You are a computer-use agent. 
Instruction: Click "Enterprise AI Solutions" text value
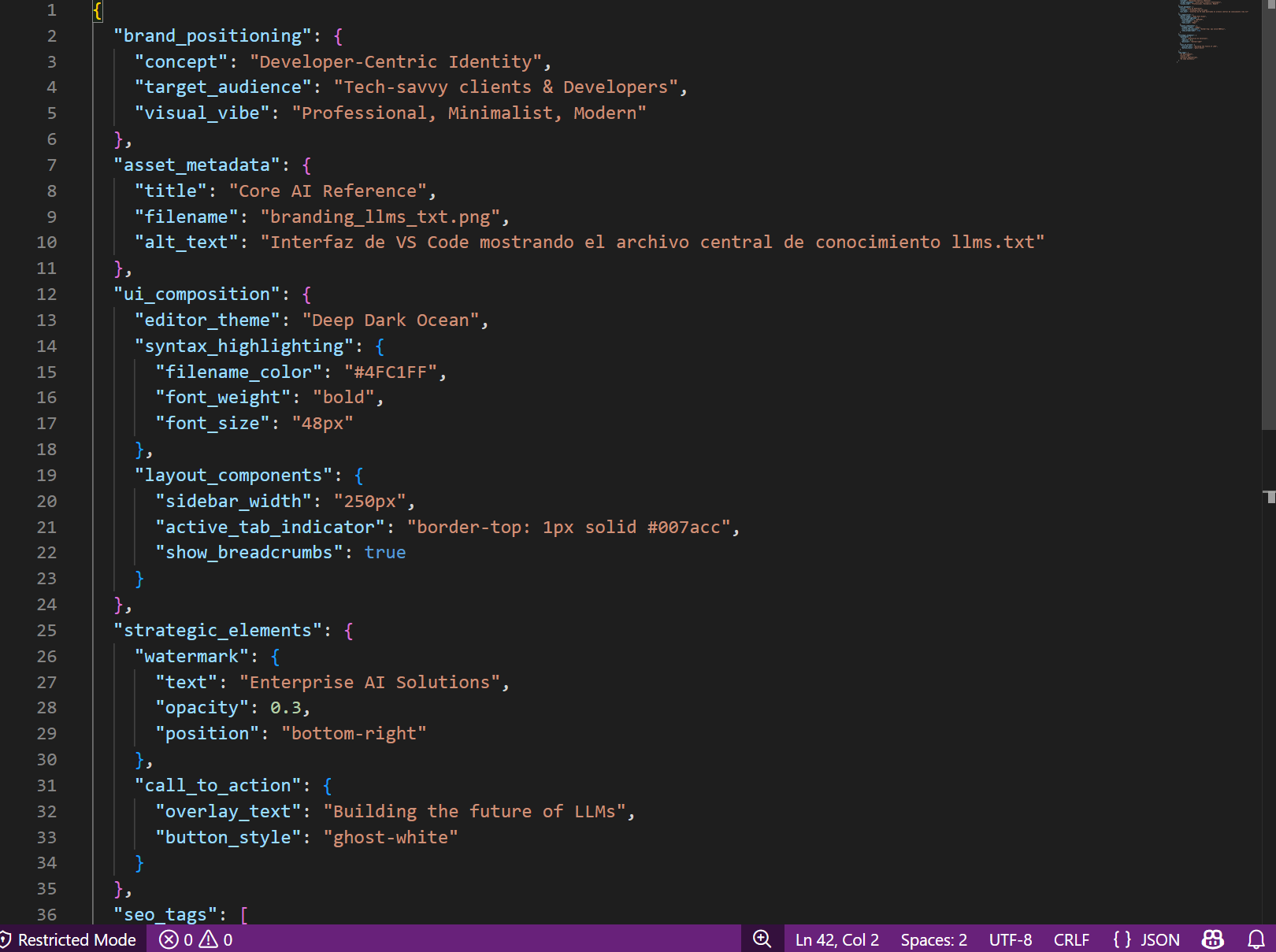[x=370, y=683]
